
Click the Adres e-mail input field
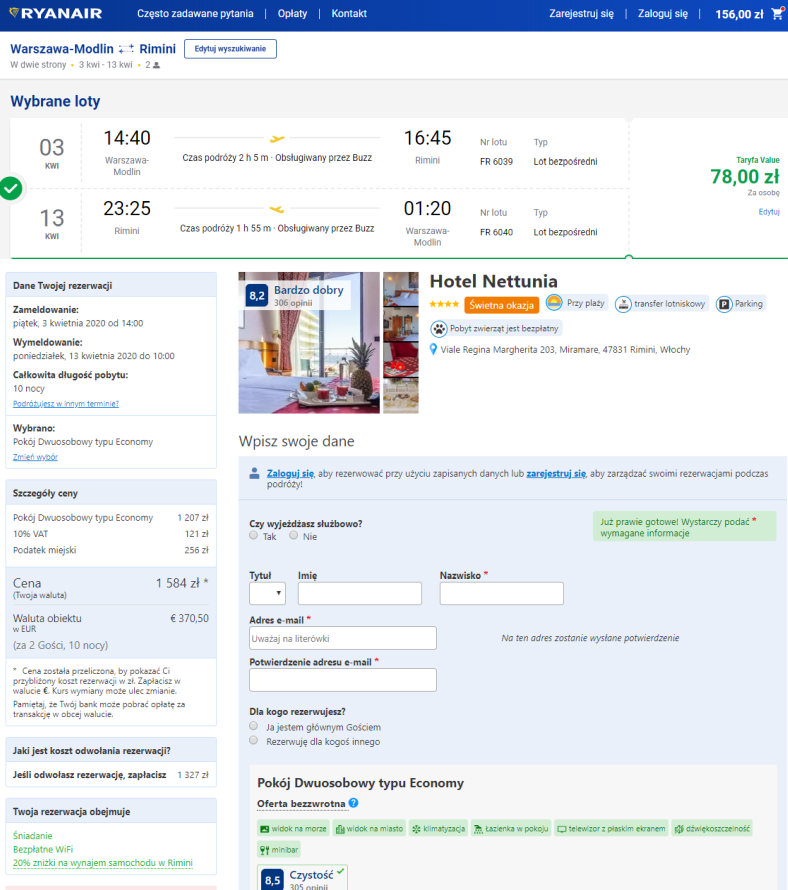(x=343, y=638)
